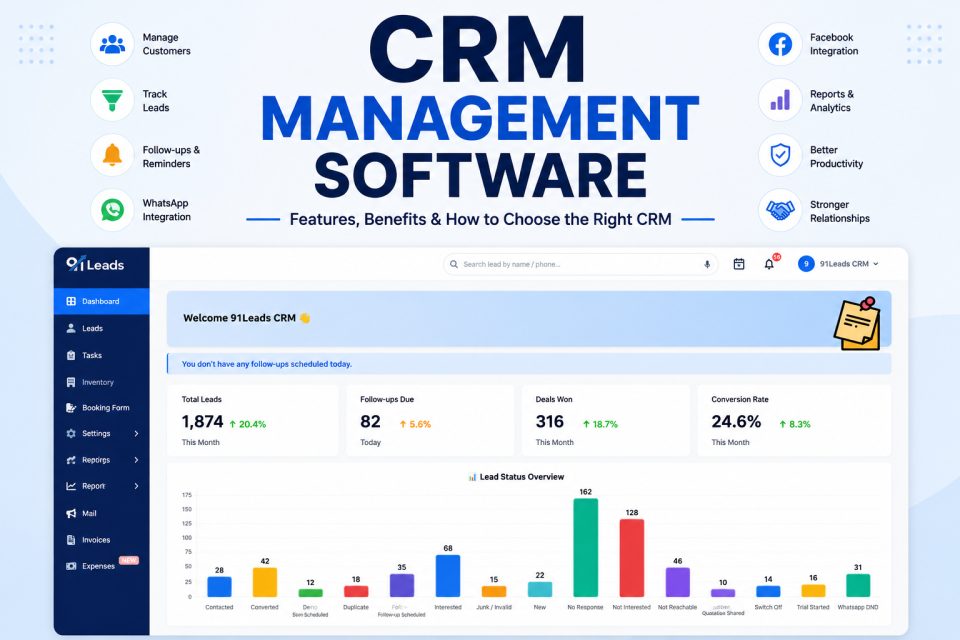The width and height of the screenshot is (960, 640).
Task: Click the Deals Won stat card
Action: click(606, 420)
